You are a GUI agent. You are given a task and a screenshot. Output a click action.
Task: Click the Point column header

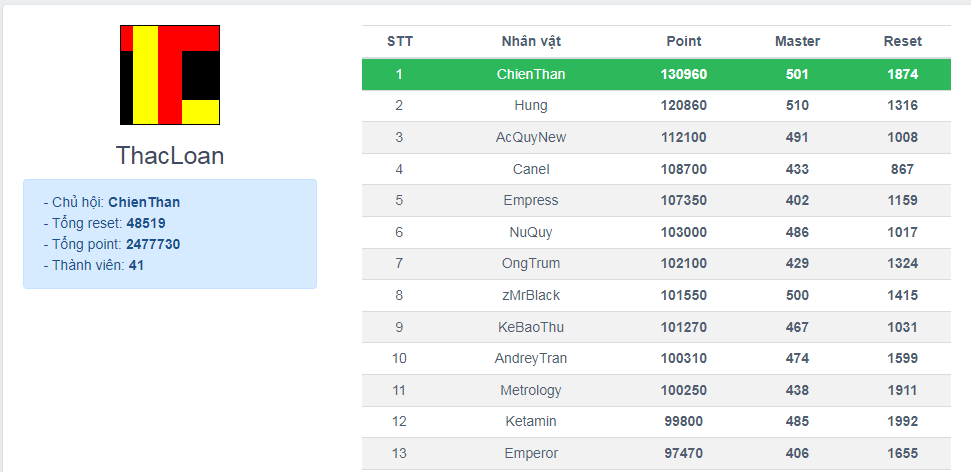coord(684,41)
